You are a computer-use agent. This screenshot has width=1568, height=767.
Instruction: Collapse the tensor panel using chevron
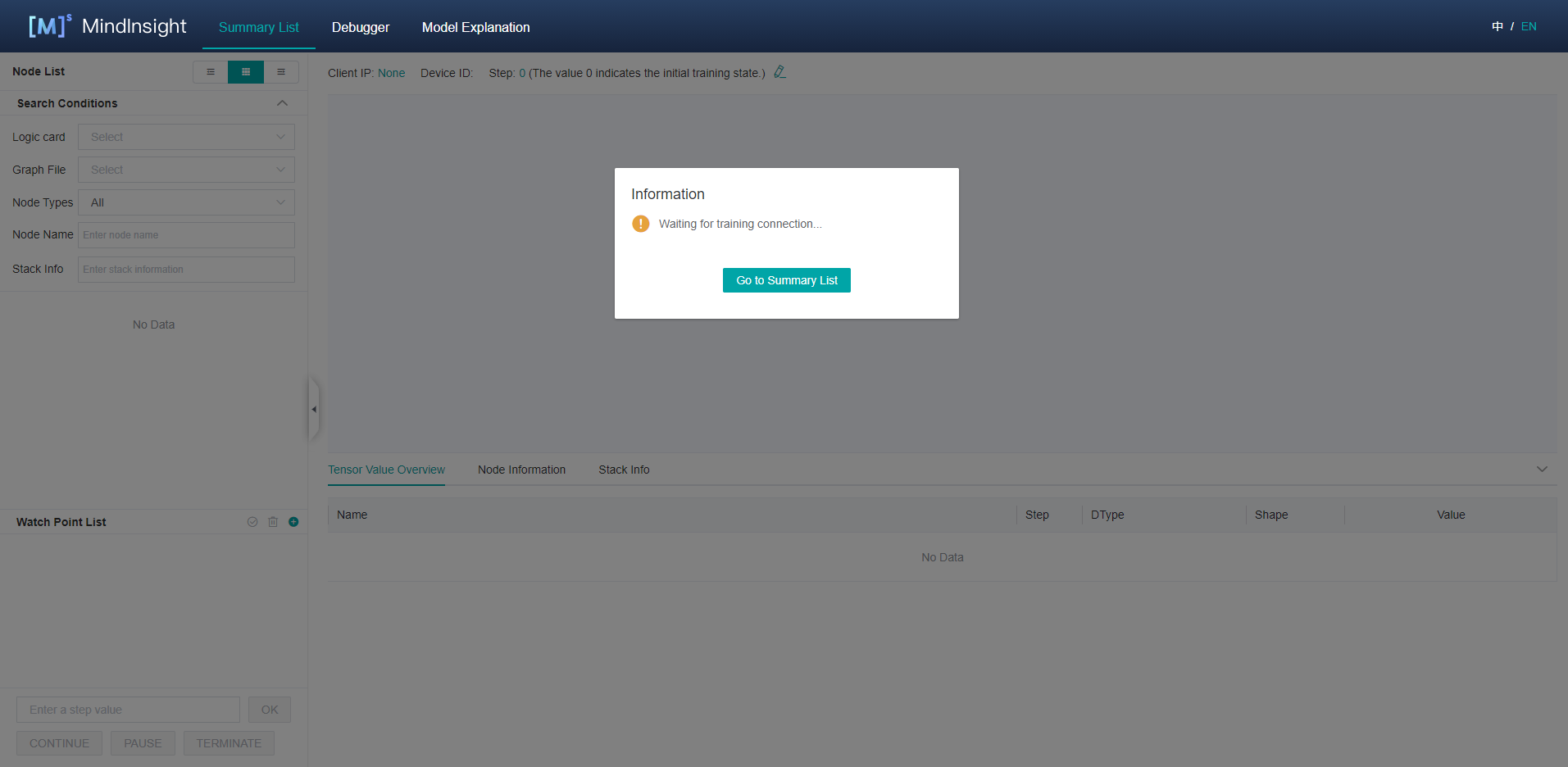coord(1542,470)
